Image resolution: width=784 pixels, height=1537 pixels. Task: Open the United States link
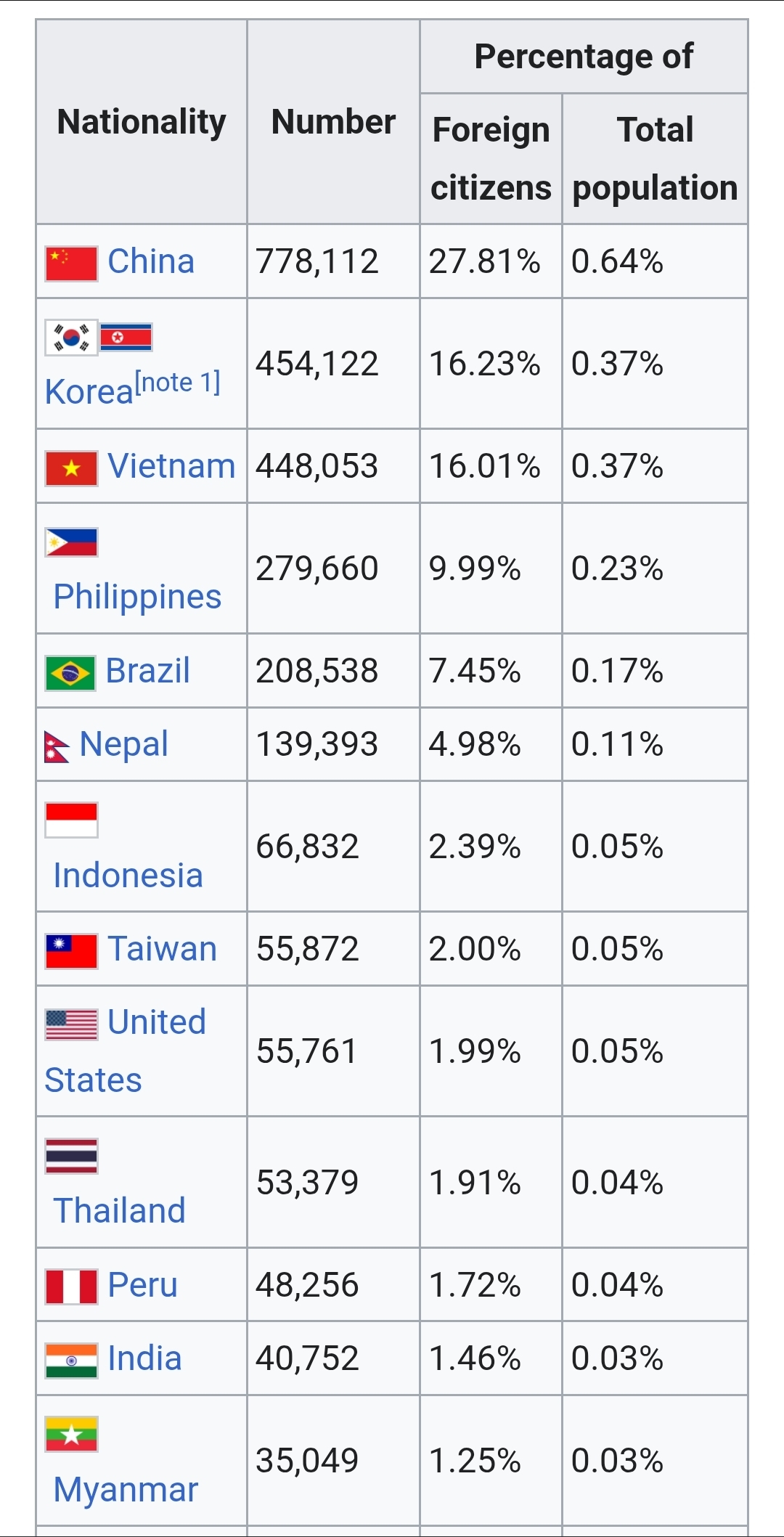coord(125,1051)
